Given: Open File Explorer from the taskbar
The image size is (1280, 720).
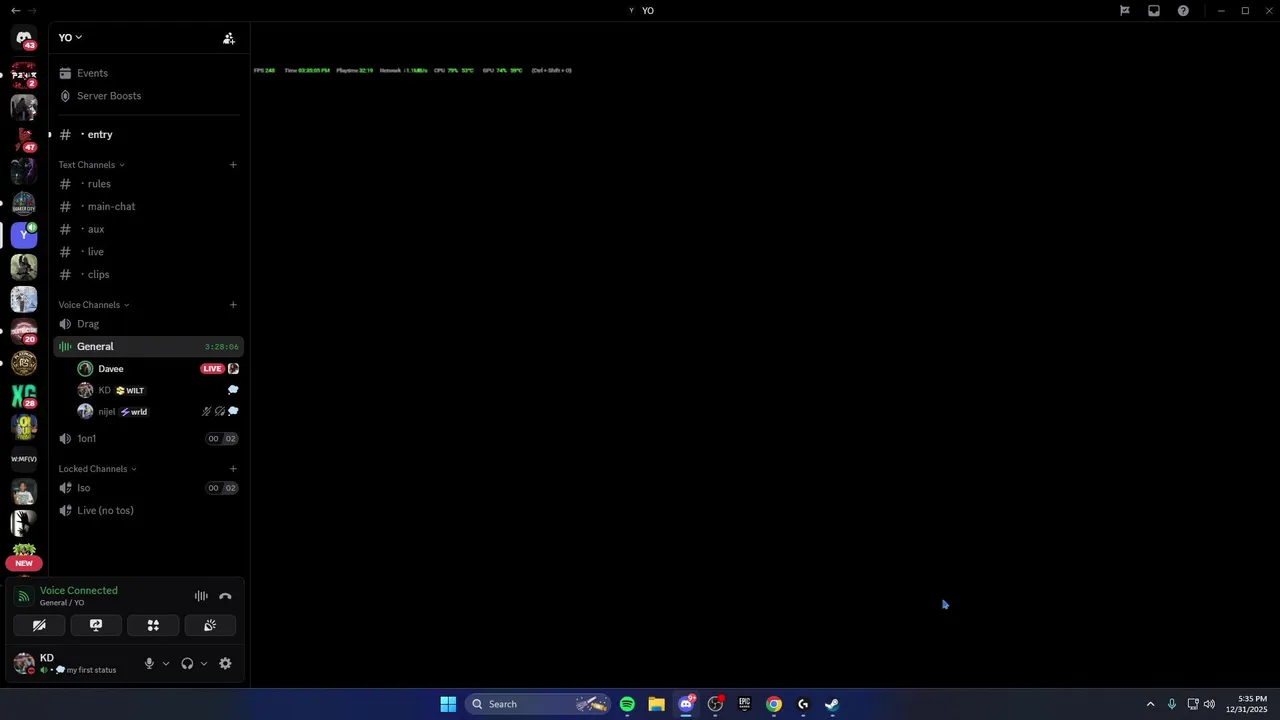Looking at the screenshot, I should 656,704.
